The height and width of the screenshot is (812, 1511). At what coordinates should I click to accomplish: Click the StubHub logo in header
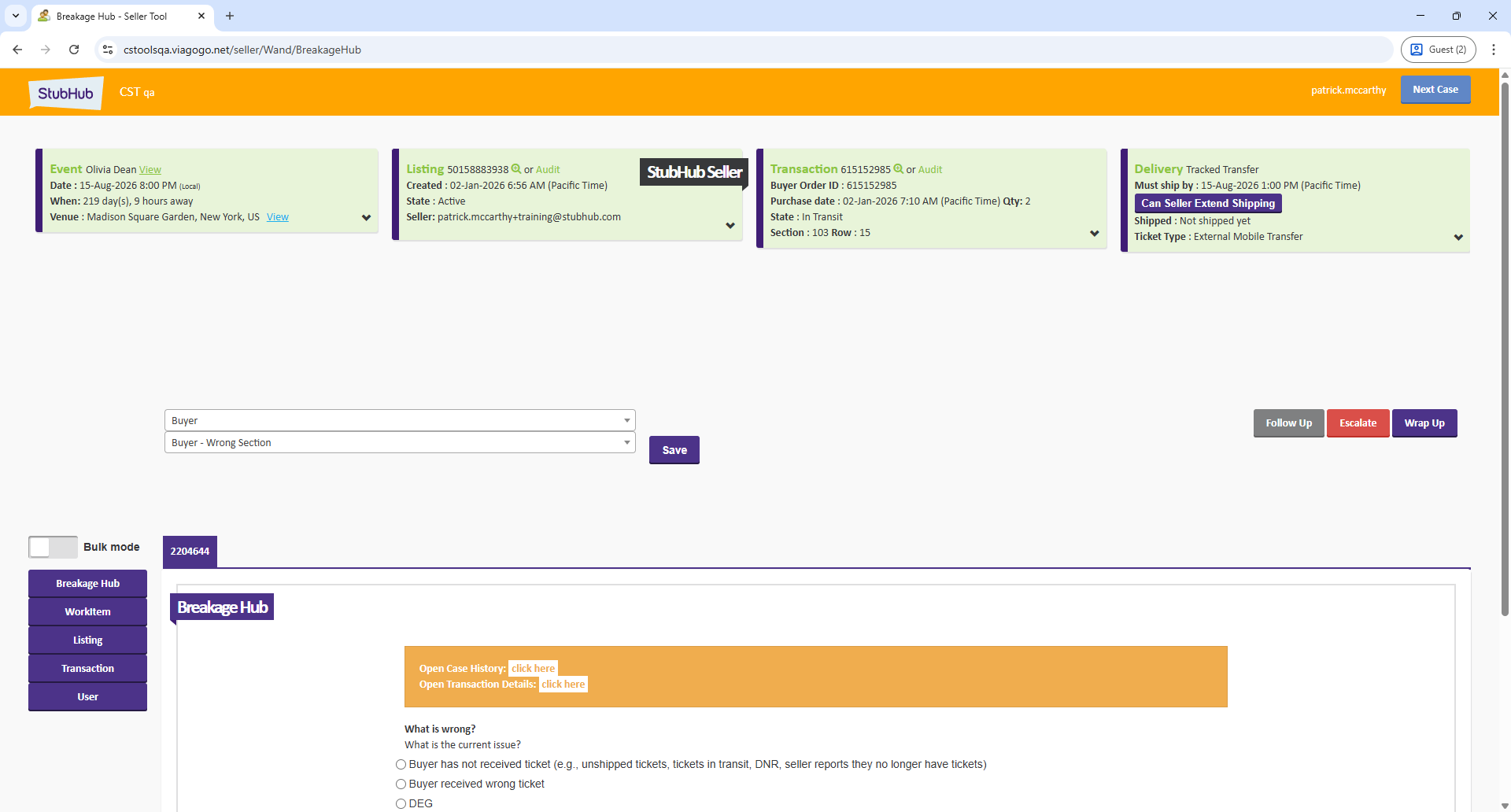(x=66, y=93)
